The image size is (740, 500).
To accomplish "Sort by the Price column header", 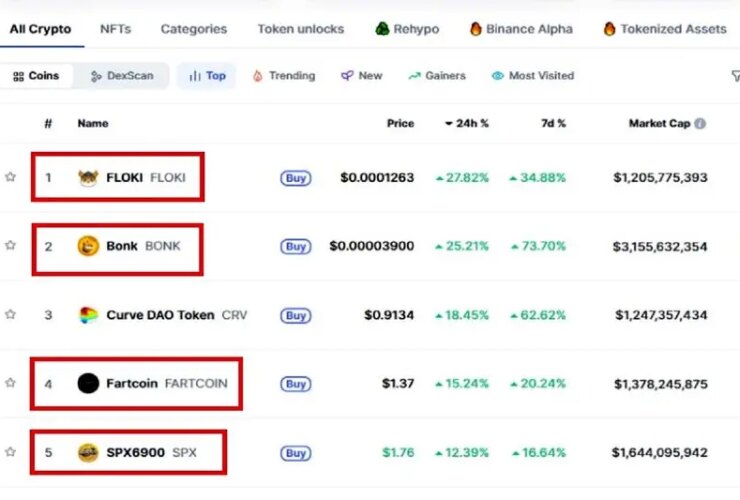I will point(400,124).
